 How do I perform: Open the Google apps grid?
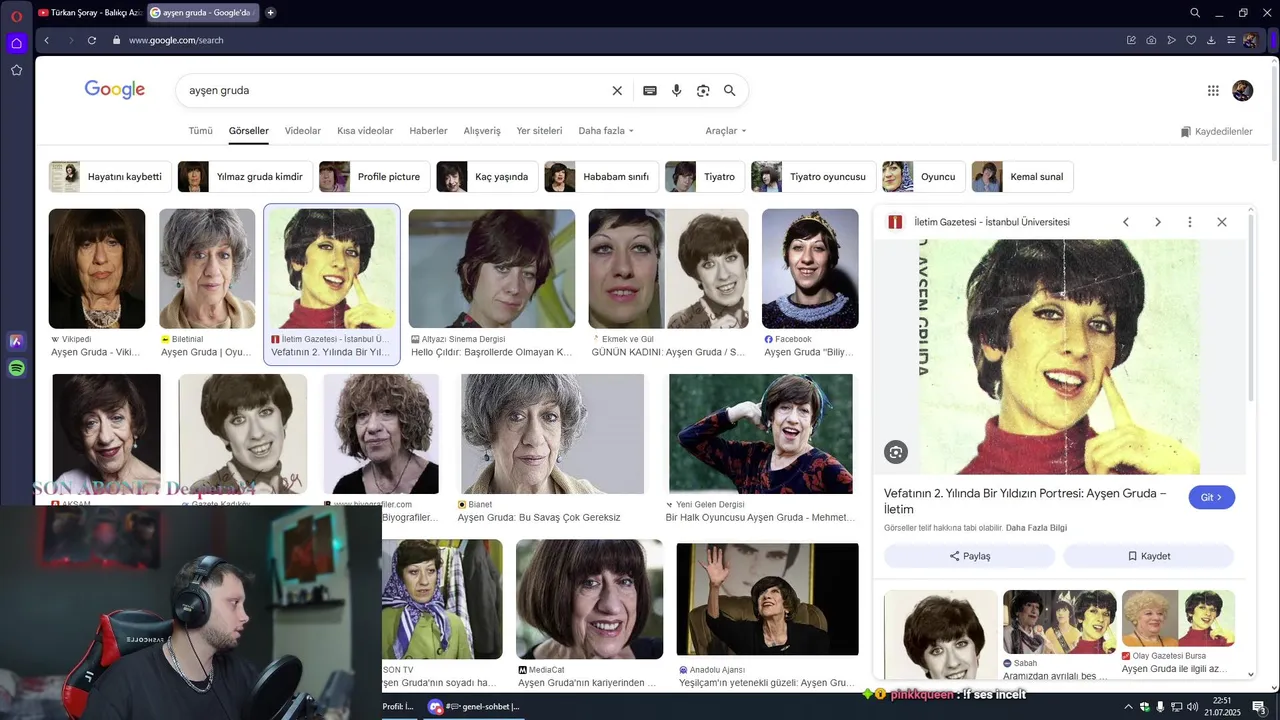[1213, 90]
